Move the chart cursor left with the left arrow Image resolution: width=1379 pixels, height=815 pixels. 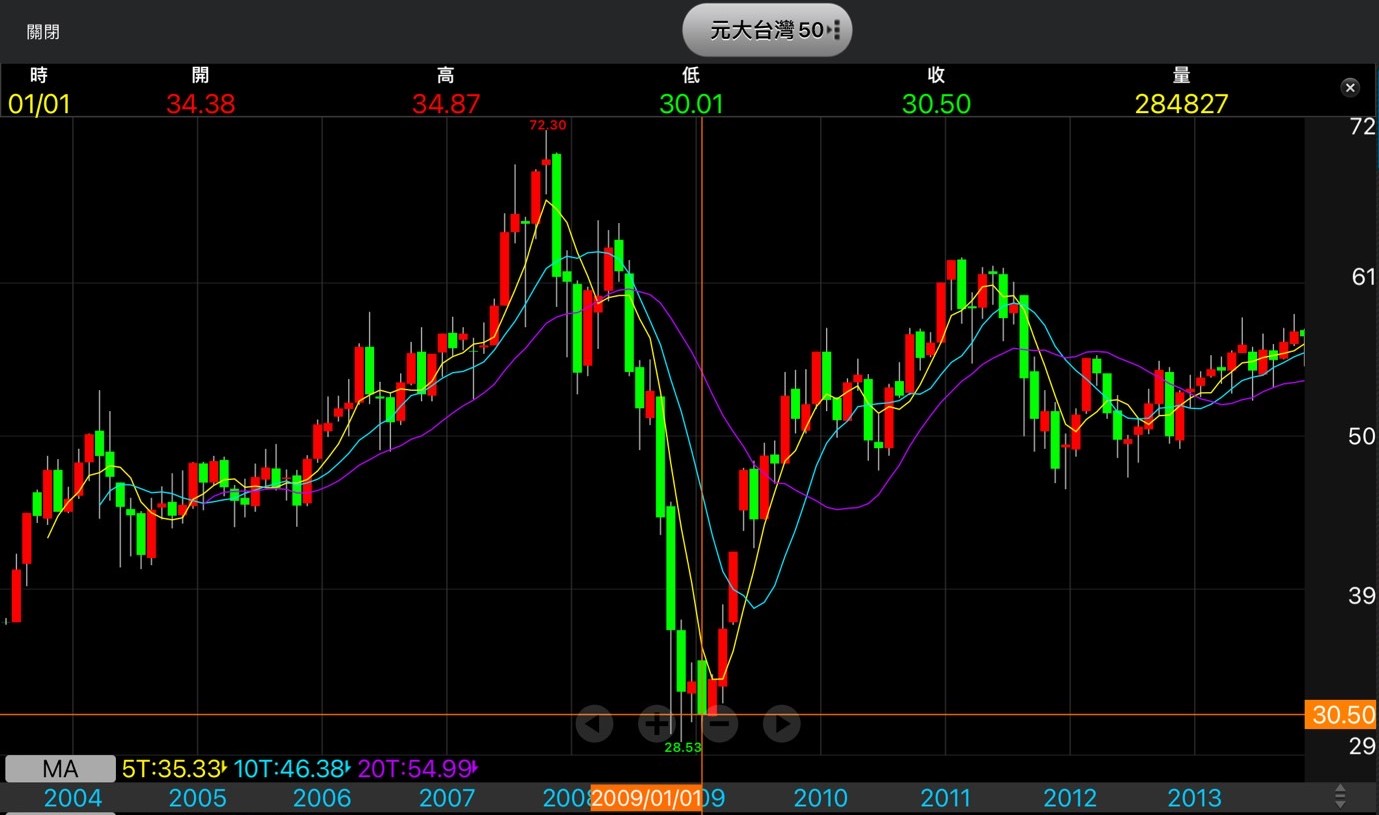594,723
